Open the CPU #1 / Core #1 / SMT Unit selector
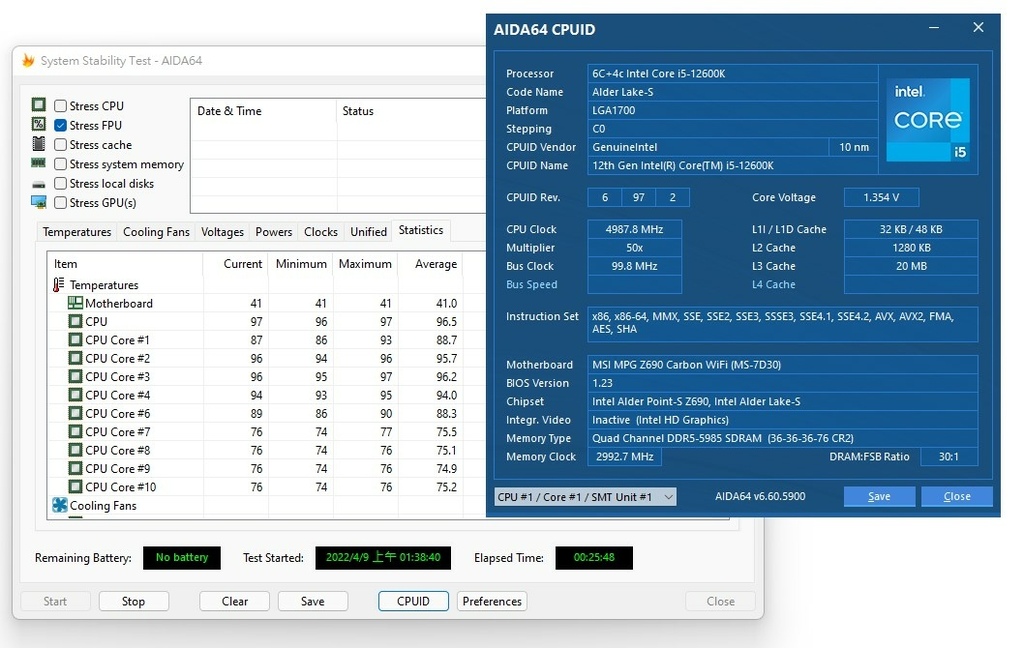This screenshot has width=1024, height=648. [585, 496]
